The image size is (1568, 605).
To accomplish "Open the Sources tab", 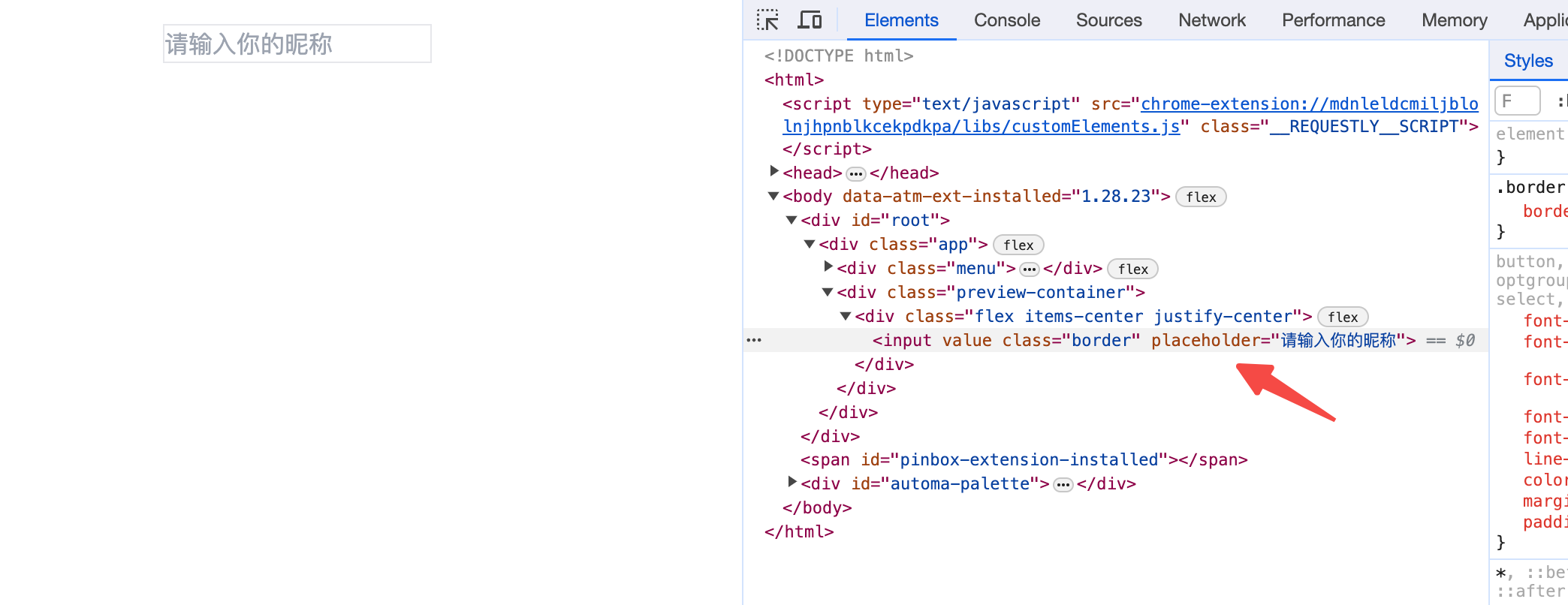I will [x=1108, y=20].
